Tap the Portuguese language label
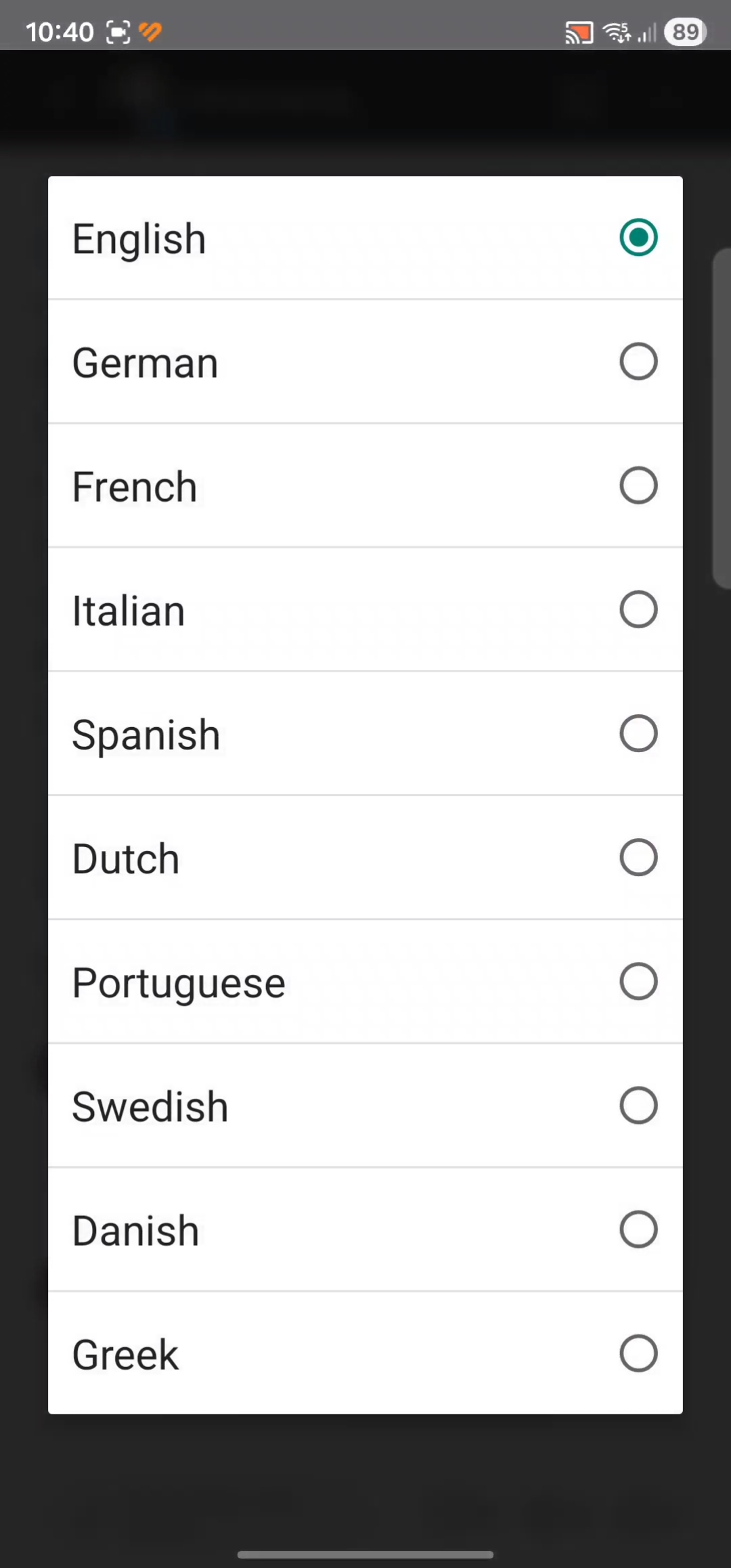The width and height of the screenshot is (731, 1568). (179, 983)
